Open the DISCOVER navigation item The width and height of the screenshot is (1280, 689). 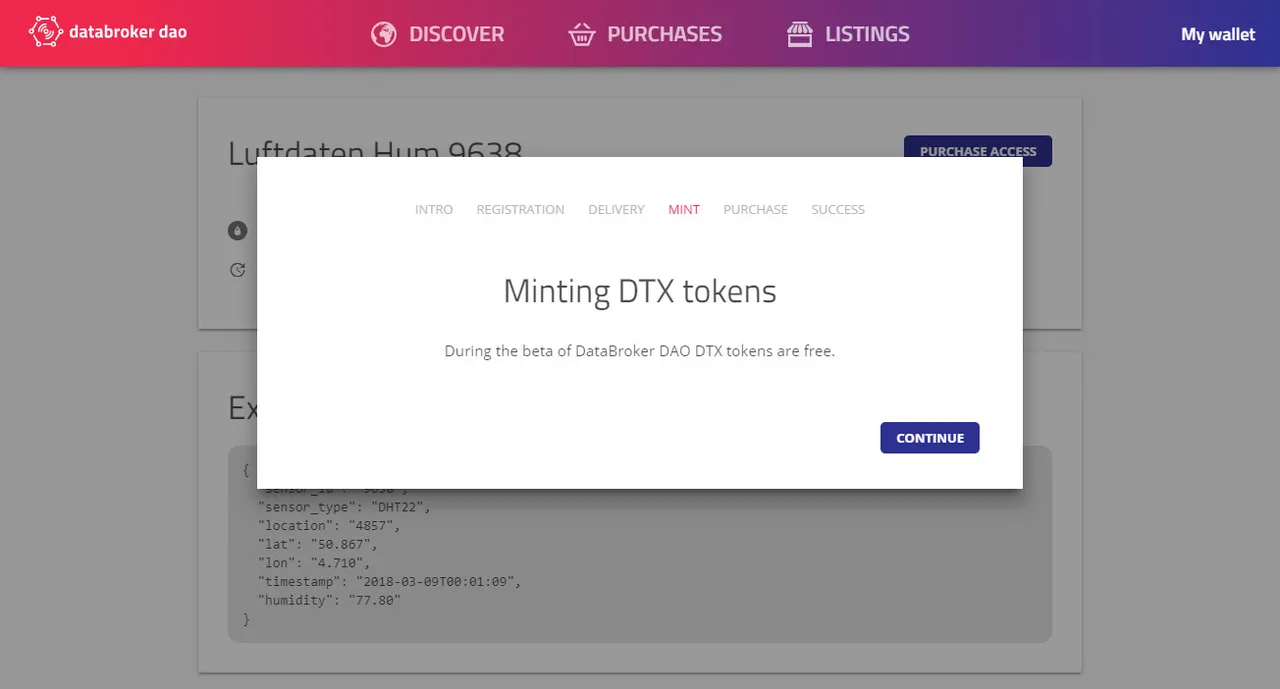437,34
